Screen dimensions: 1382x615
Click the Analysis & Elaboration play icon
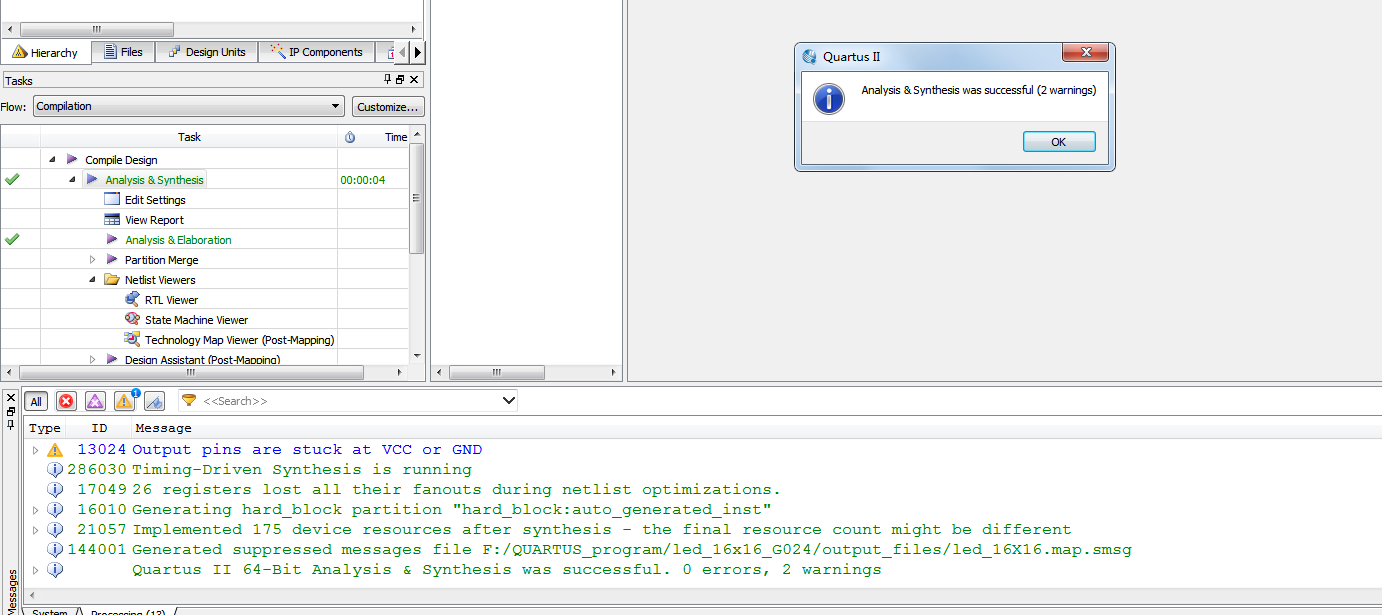112,239
